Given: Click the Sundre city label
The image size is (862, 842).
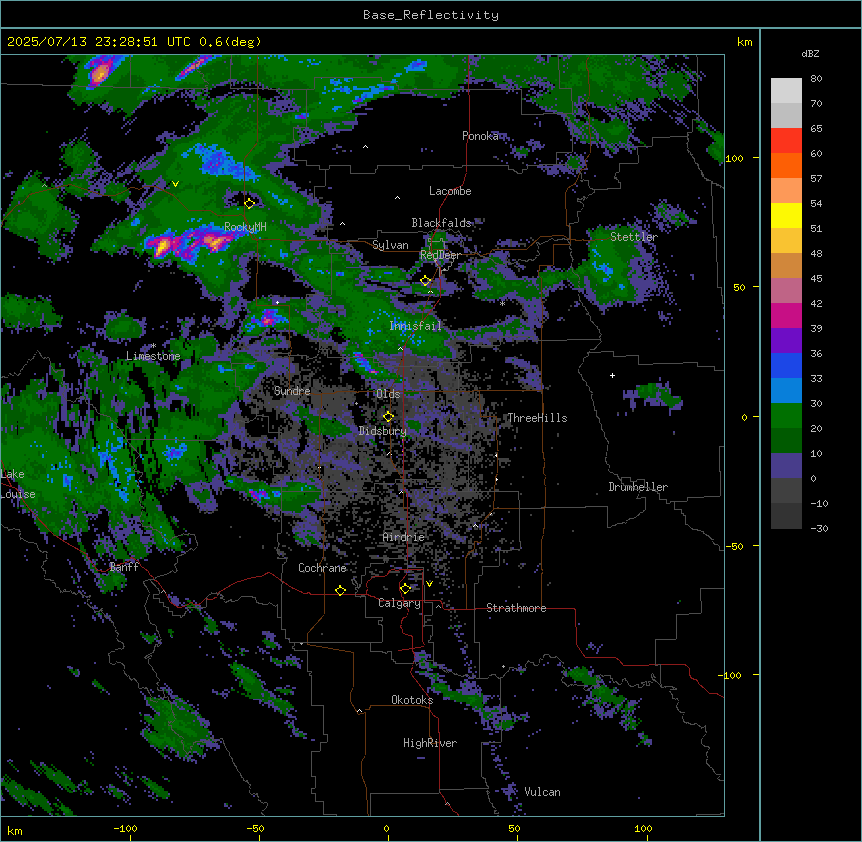Looking at the screenshot, I should (x=292, y=391).
